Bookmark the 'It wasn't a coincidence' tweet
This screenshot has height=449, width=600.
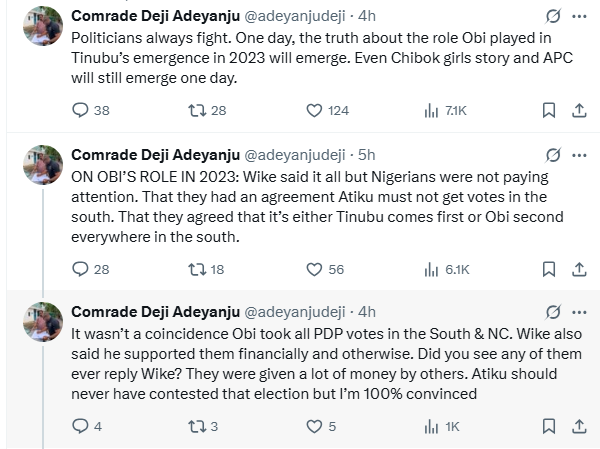tap(548, 427)
